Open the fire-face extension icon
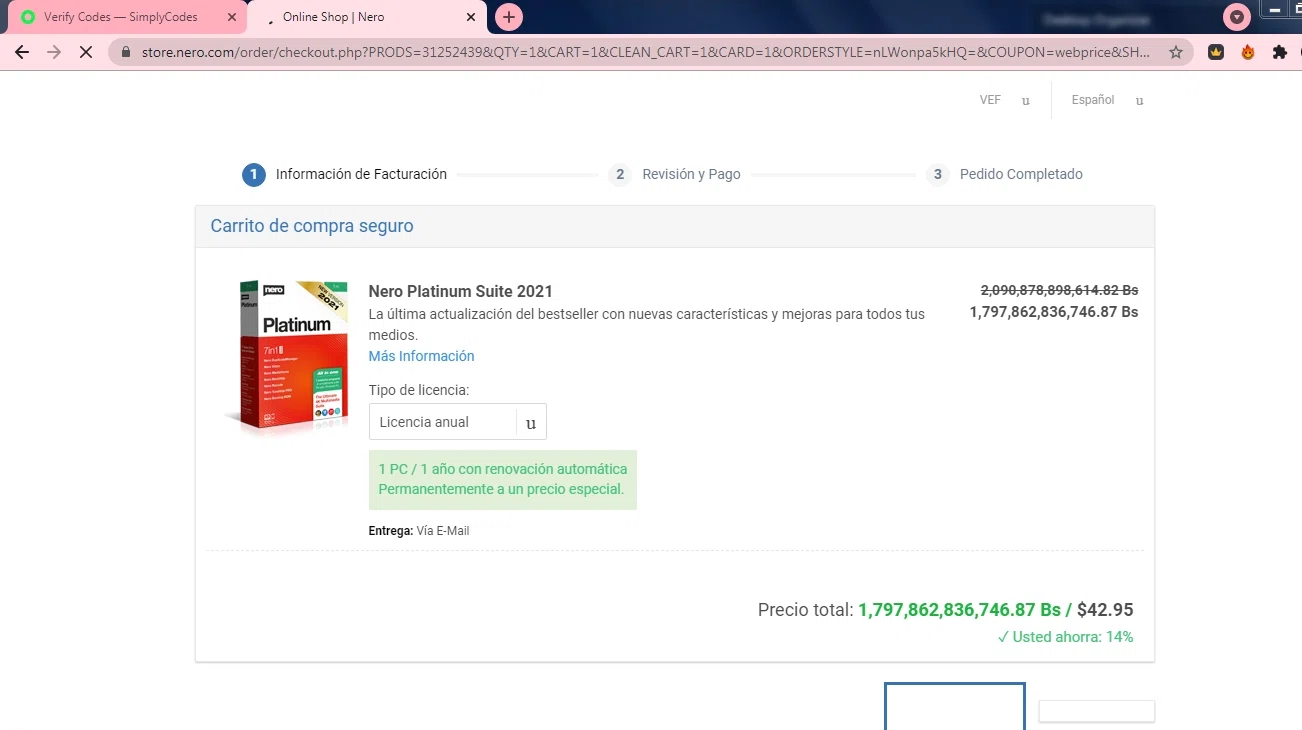Screen dimensions: 1302x730 point(1248,52)
